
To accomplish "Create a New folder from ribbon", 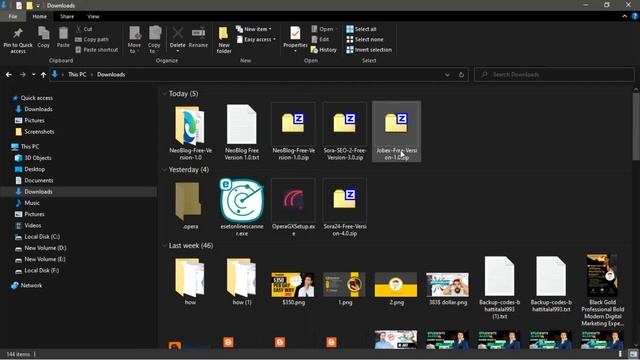I will tap(224, 40).
